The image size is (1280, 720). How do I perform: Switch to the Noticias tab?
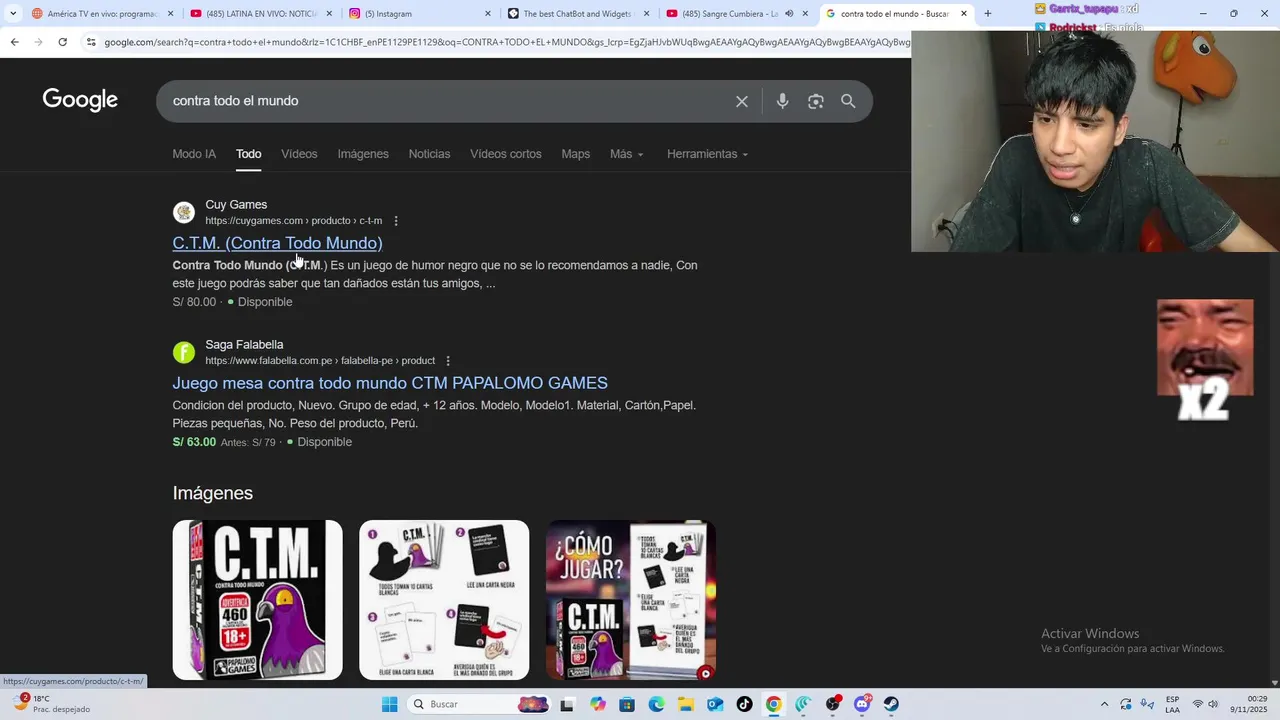pos(429,154)
